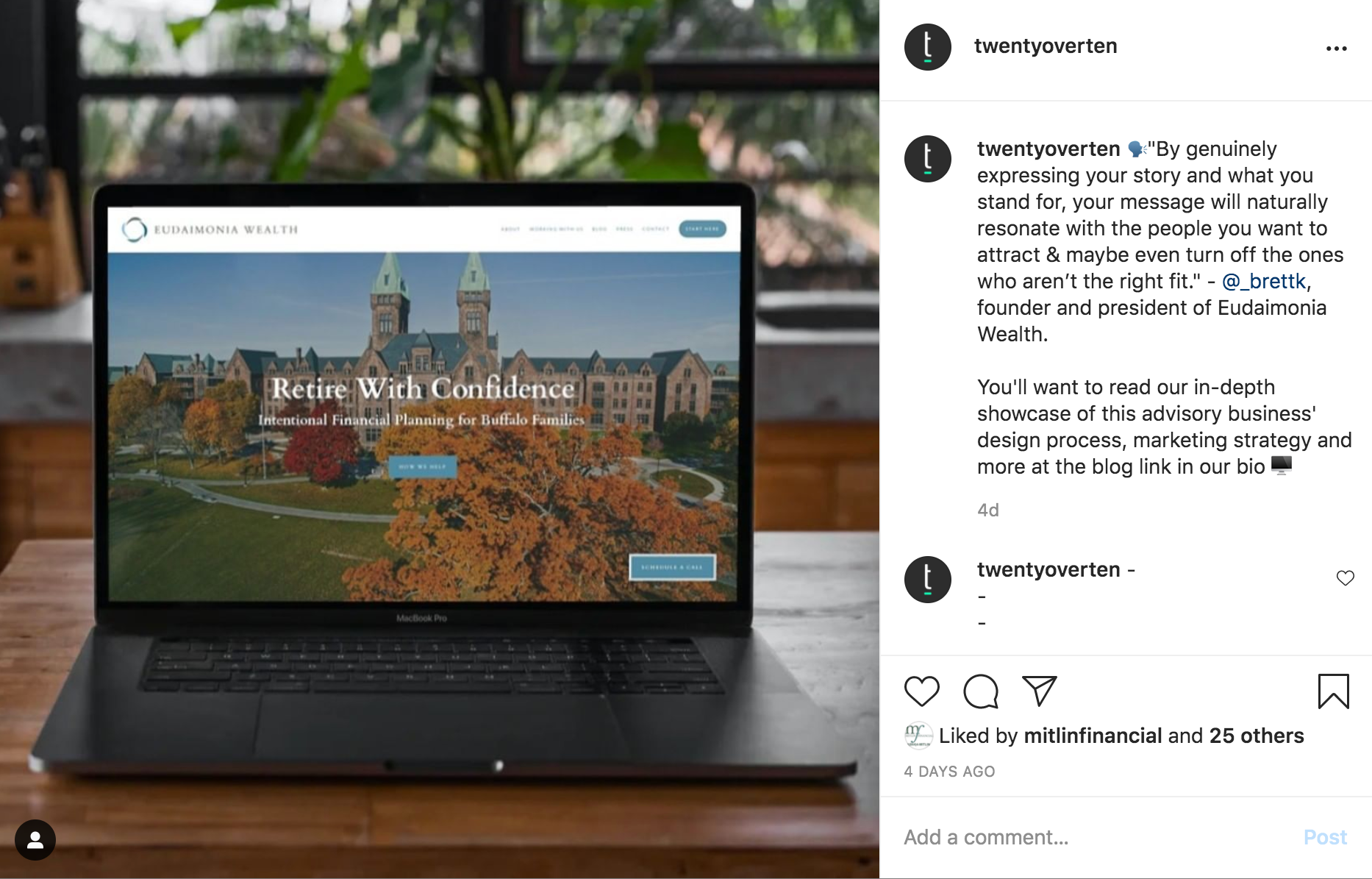Click the mitlinfinancial small avatar thumbnail
The image size is (1372, 879).
918,736
